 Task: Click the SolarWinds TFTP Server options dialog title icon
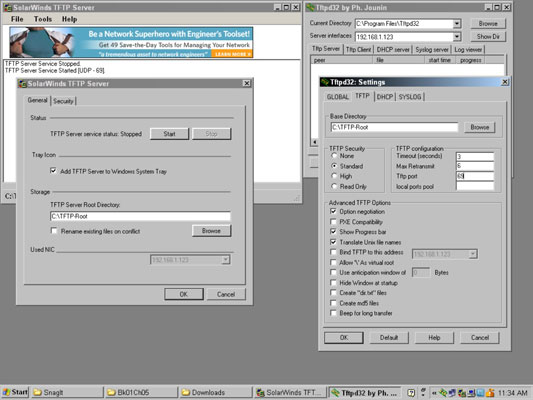[x=22, y=84]
